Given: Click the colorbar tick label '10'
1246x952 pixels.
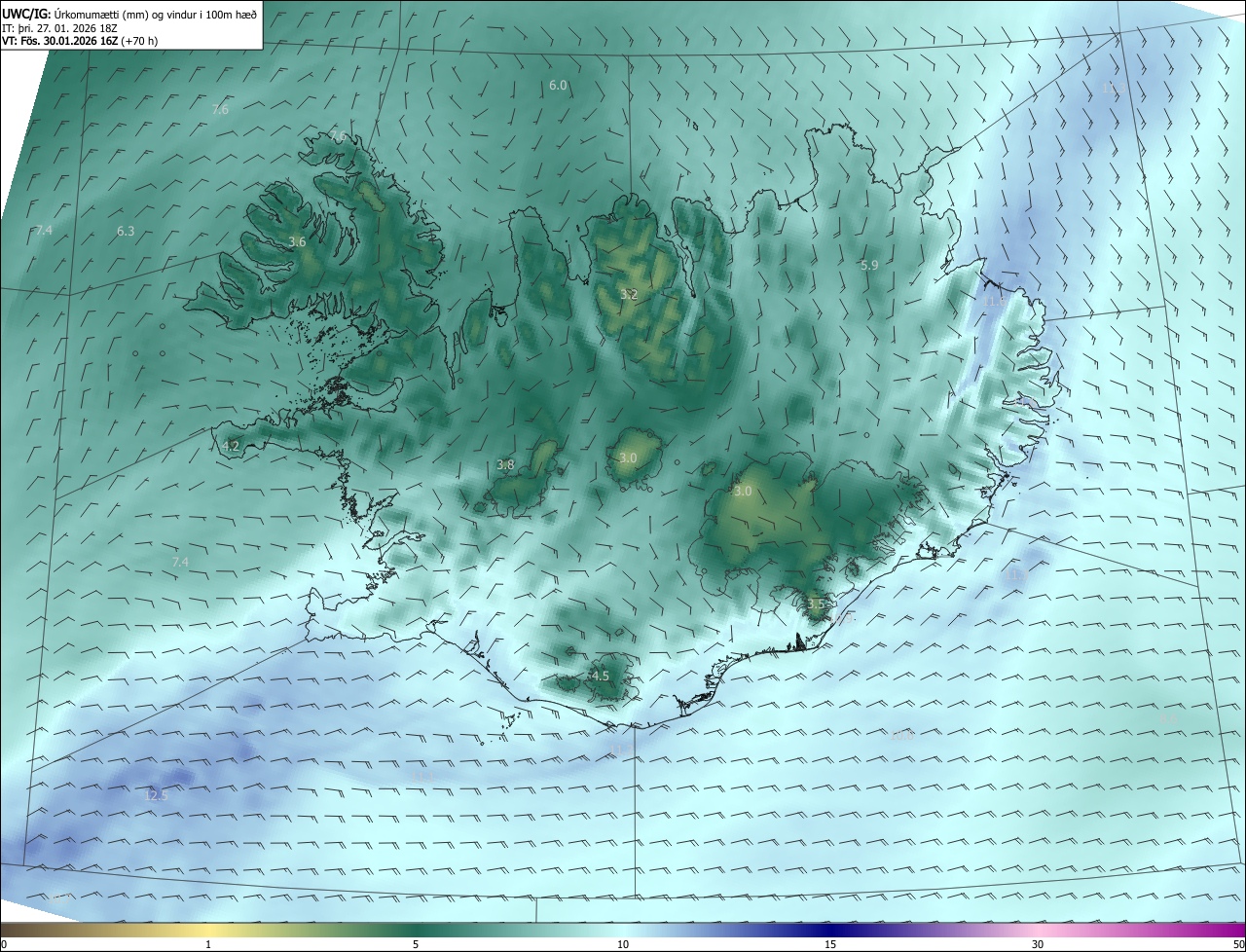Looking at the screenshot, I should point(623,945).
